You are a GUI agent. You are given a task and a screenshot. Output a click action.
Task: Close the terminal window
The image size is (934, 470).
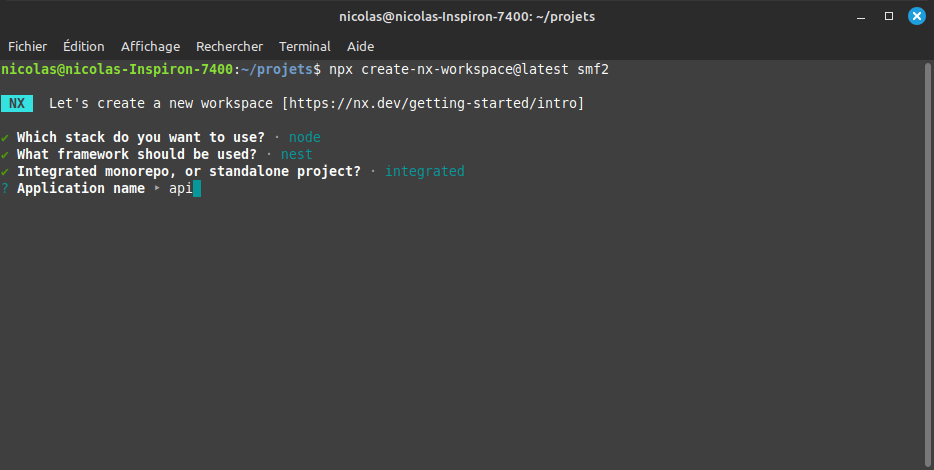(915, 16)
